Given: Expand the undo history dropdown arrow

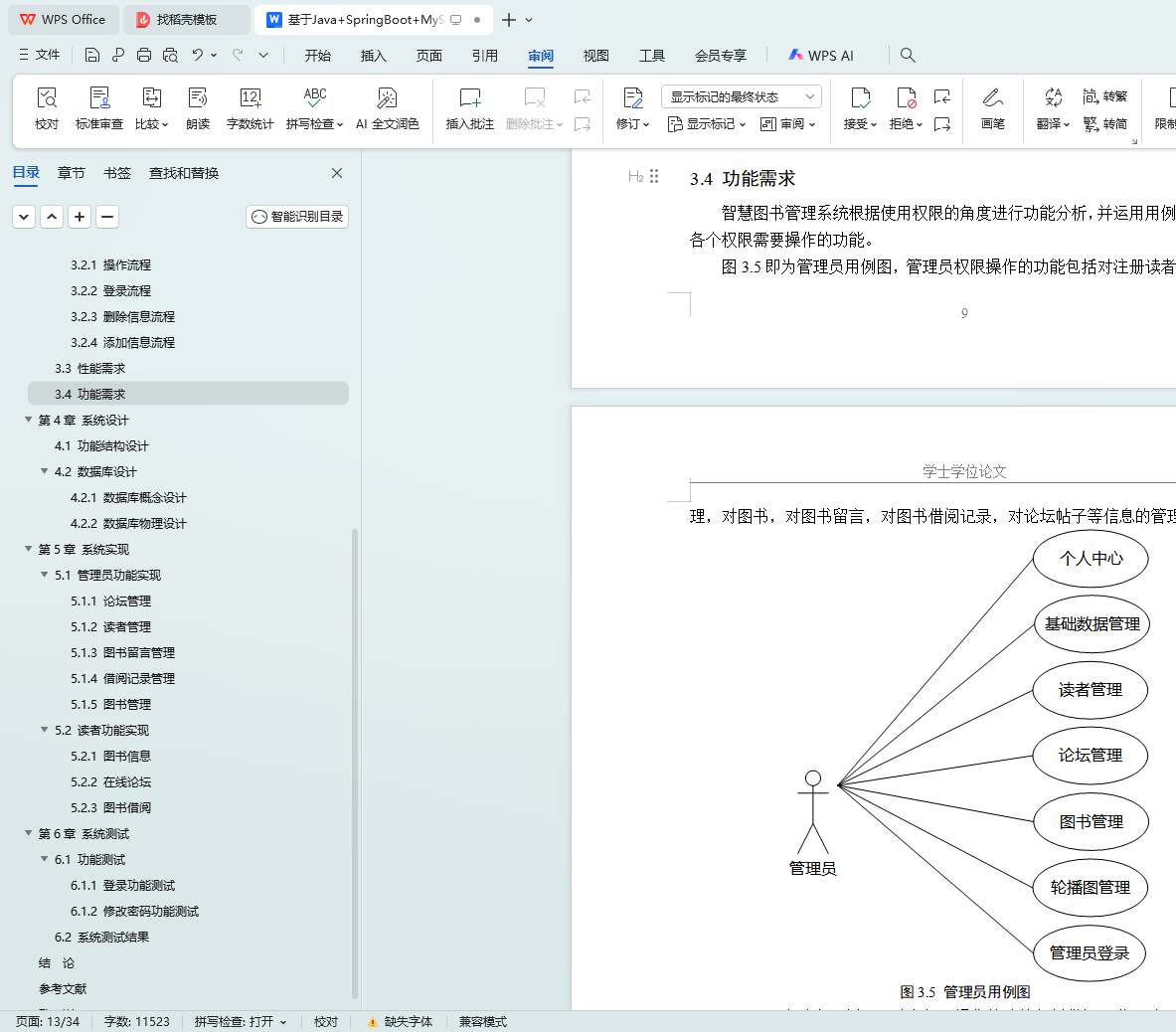Looking at the screenshot, I should 214,55.
